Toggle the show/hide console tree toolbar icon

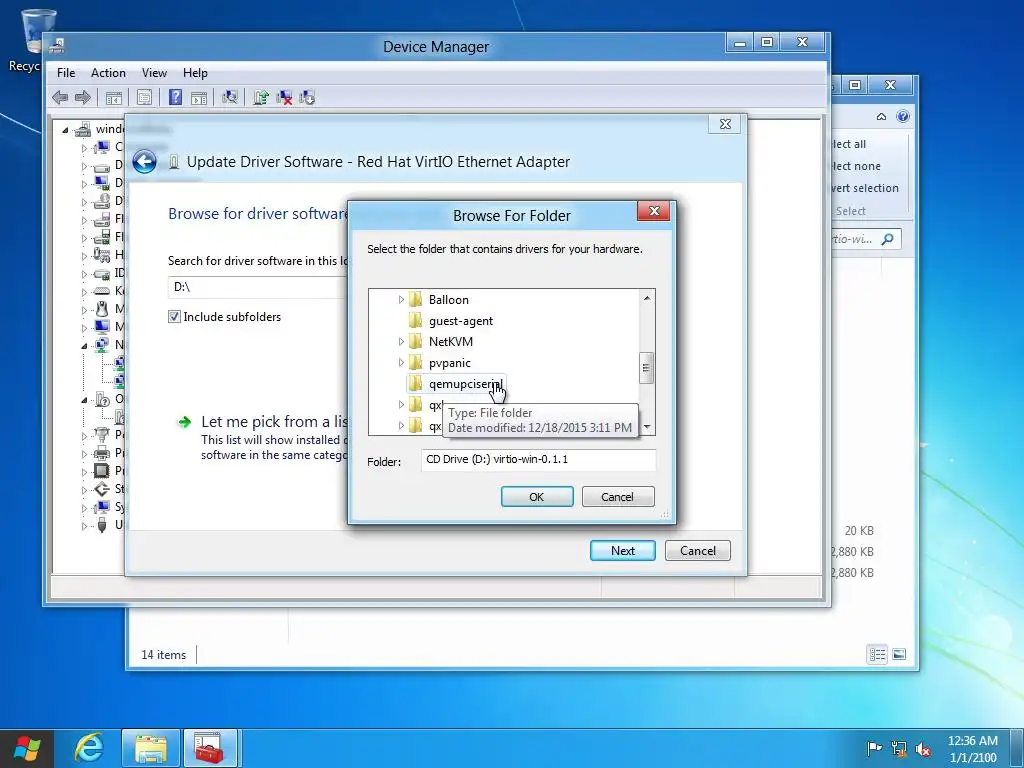[x=114, y=98]
